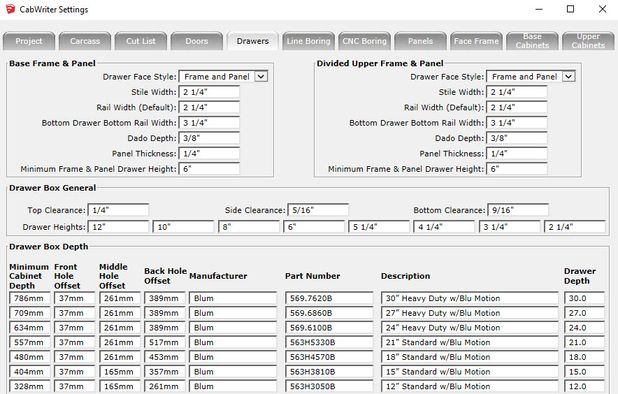This screenshot has height=394, width=618.
Task: Edit Base Frame Dado Depth field
Action: pyautogui.click(x=209, y=138)
